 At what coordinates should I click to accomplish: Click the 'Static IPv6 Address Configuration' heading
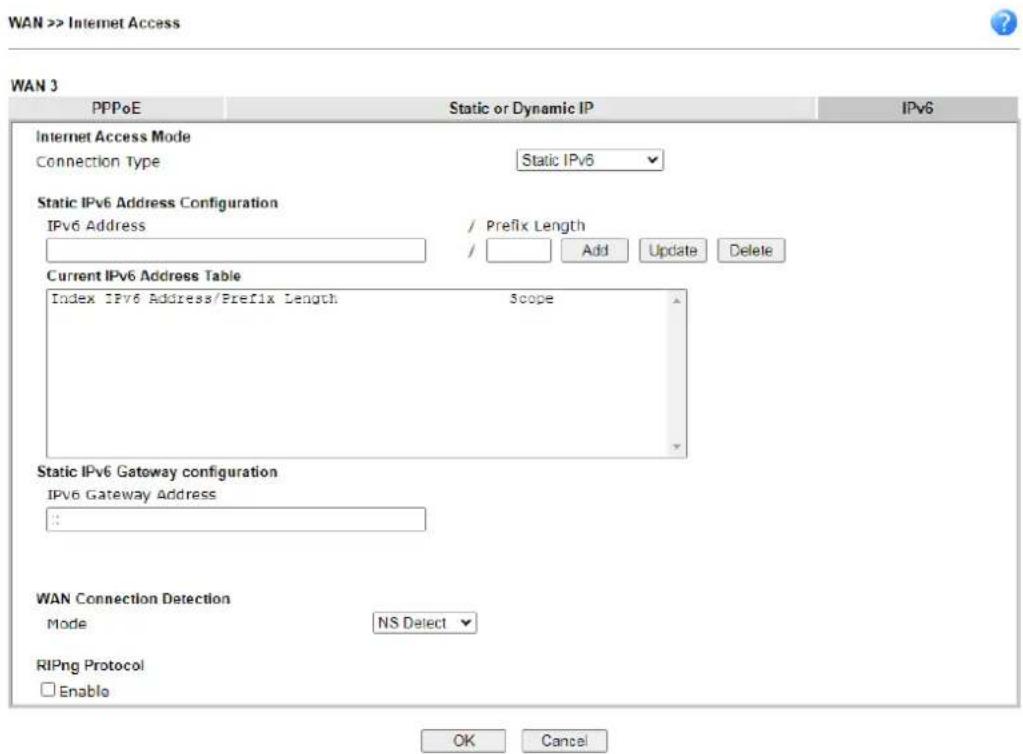[157, 203]
